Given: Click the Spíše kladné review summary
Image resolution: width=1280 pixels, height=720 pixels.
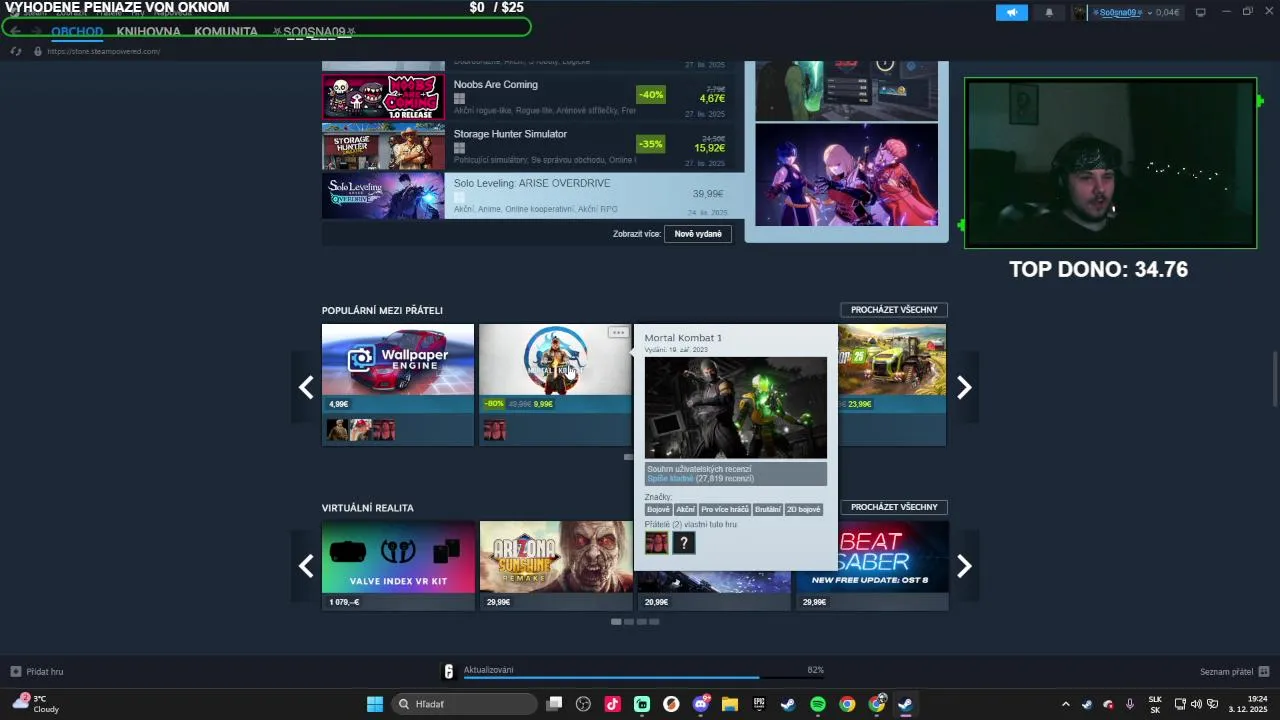Looking at the screenshot, I should [670, 479].
